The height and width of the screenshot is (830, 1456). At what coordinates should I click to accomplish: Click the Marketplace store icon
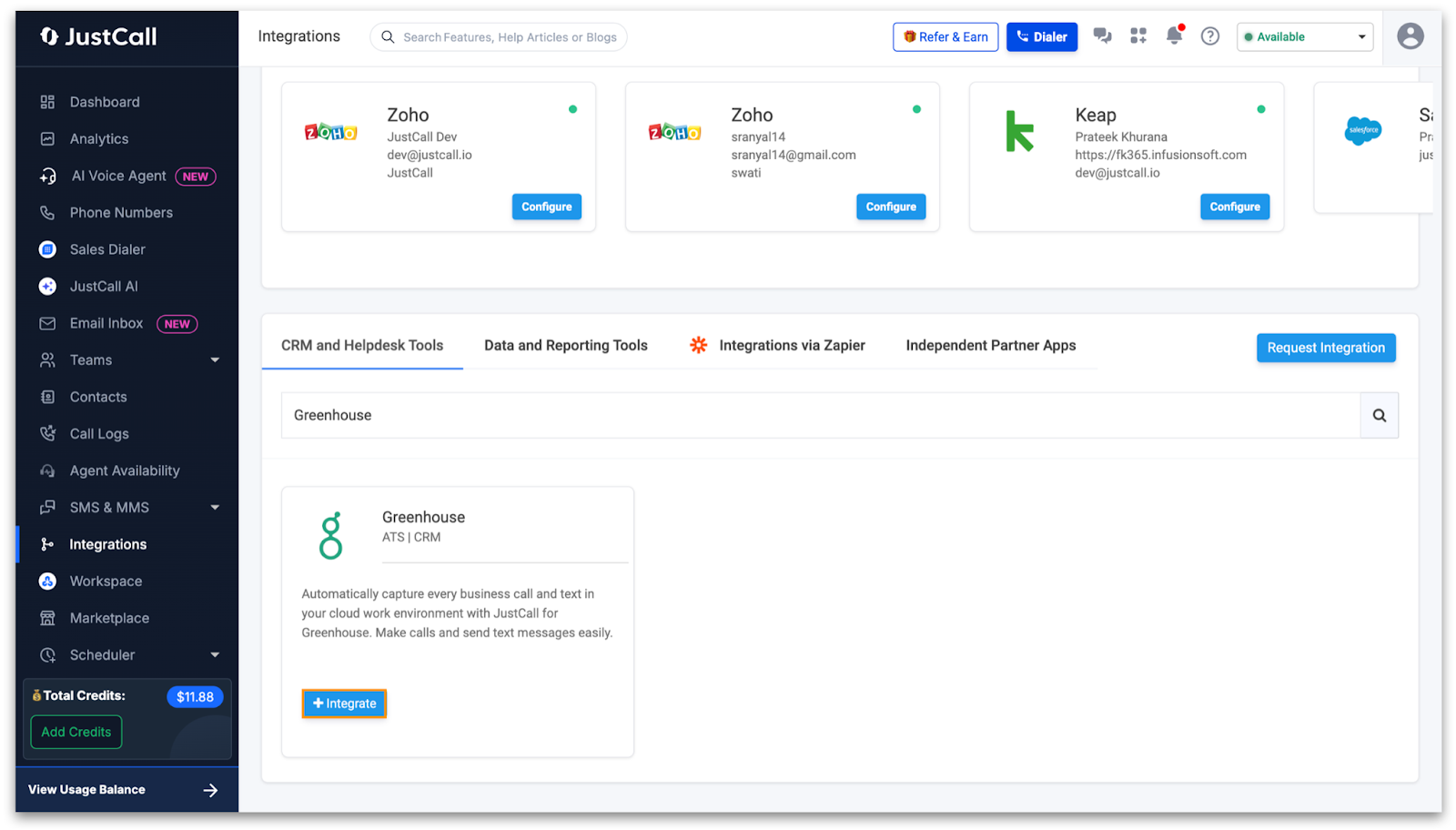47,618
